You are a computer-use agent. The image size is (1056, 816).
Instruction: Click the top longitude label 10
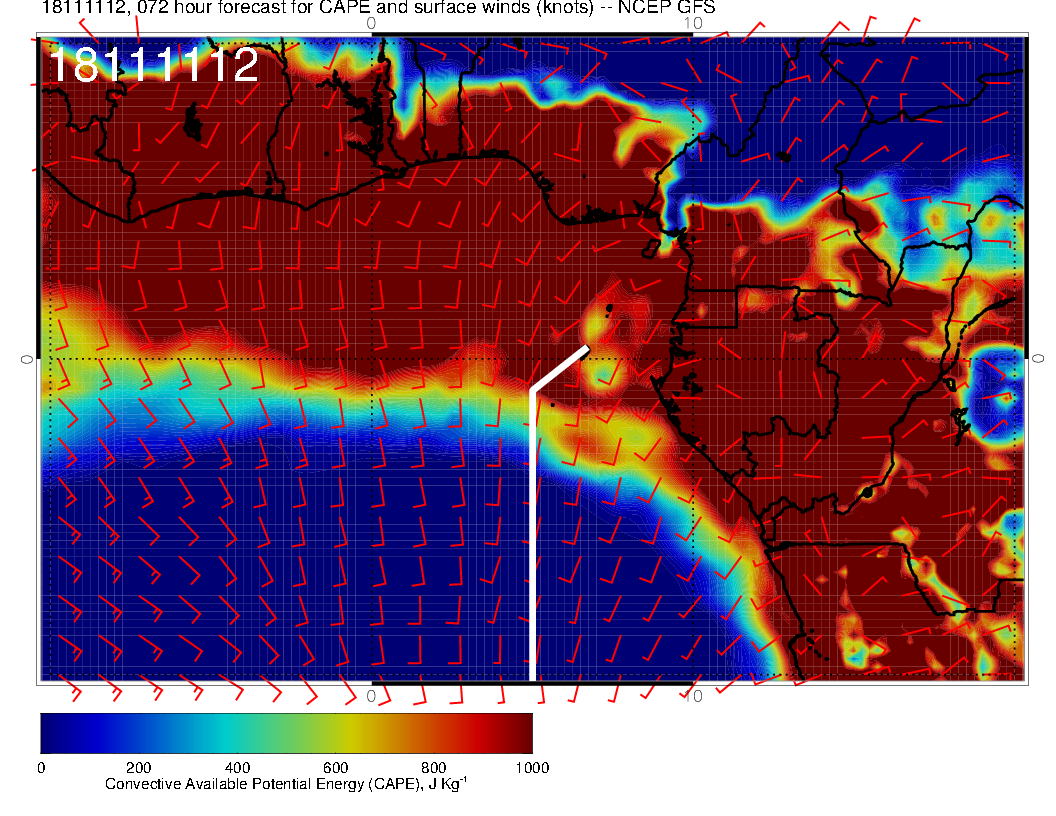(693, 23)
